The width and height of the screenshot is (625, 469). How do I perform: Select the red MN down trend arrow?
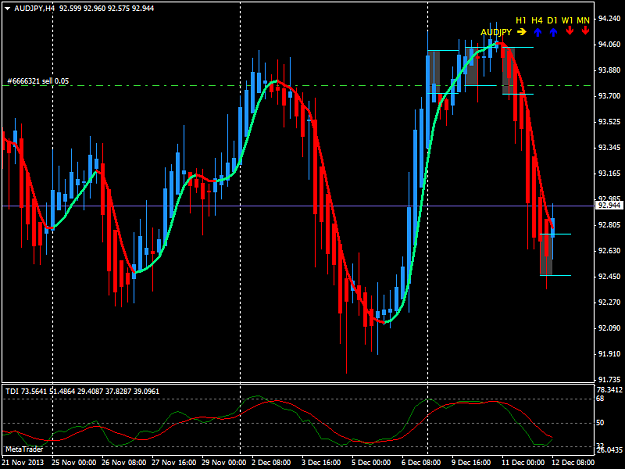pos(585,31)
